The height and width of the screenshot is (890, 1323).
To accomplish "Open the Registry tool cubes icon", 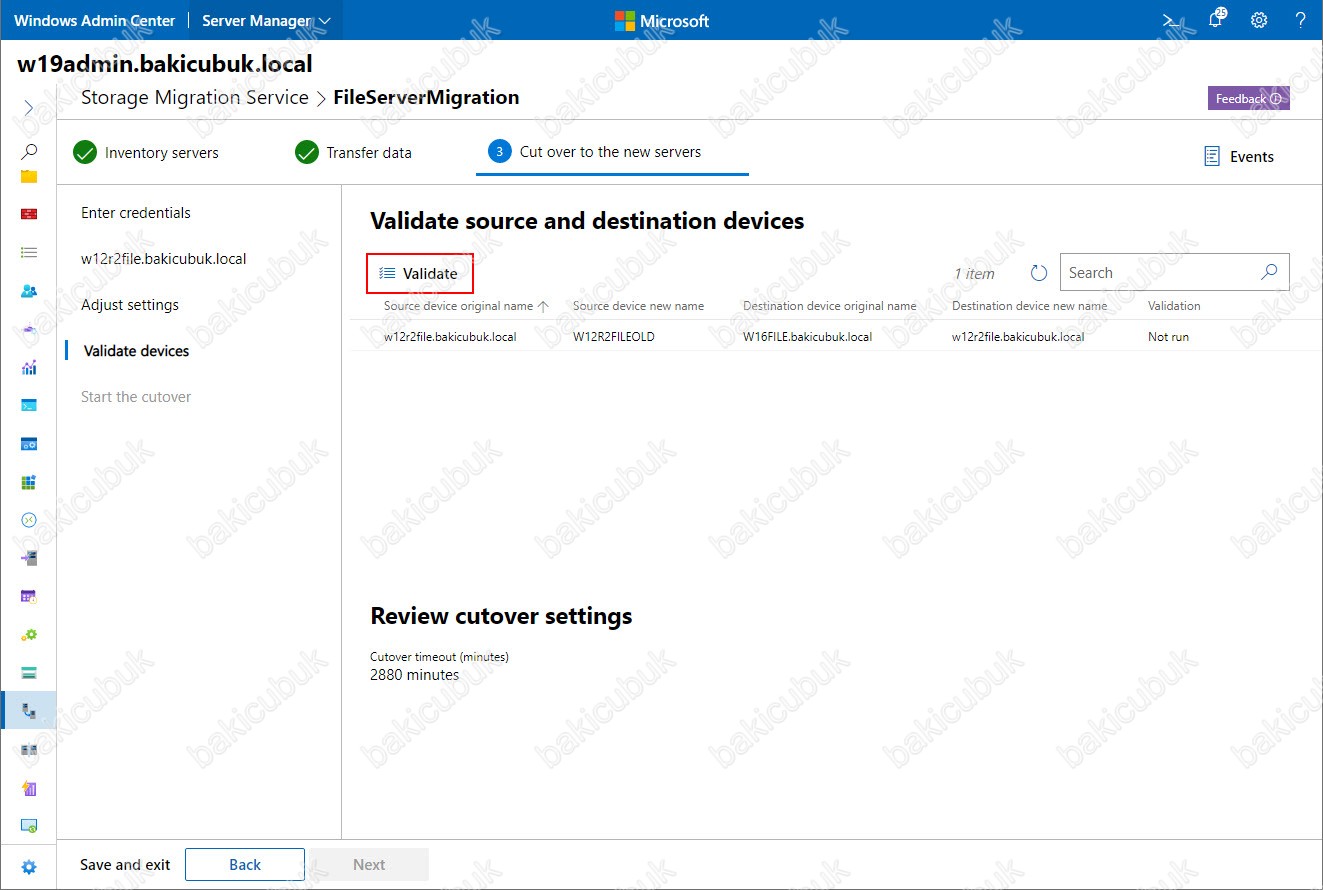I will point(29,482).
